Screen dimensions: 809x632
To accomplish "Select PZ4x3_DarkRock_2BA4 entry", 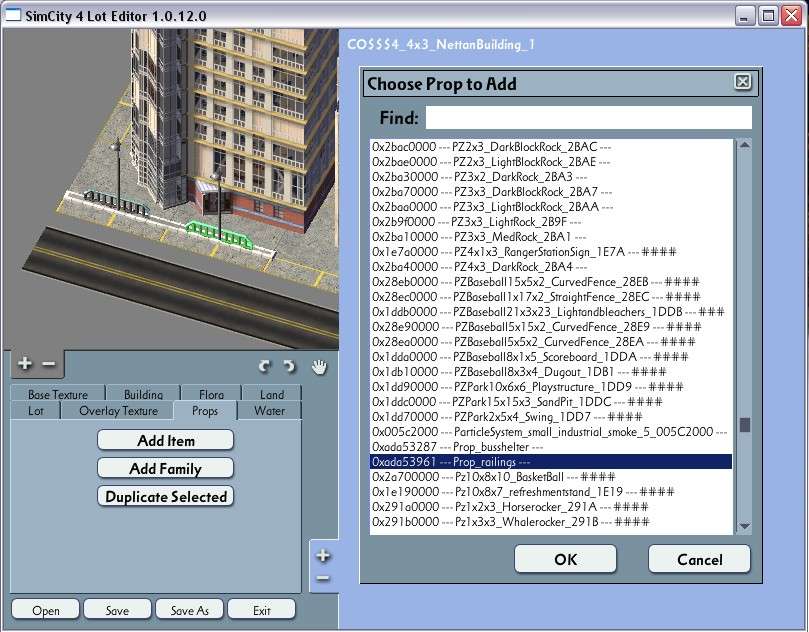I will pos(551,266).
